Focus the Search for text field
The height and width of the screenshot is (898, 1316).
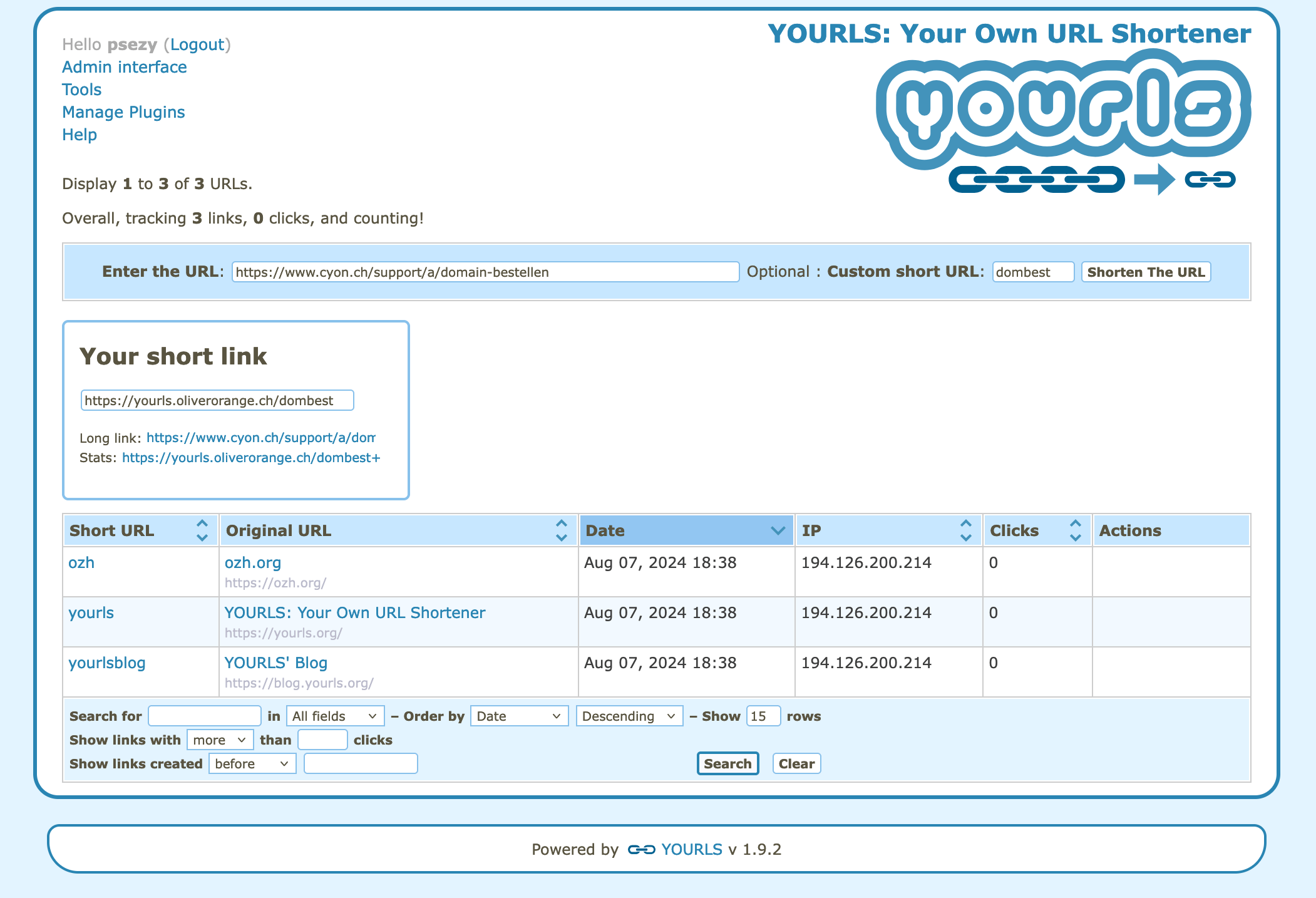pos(205,716)
